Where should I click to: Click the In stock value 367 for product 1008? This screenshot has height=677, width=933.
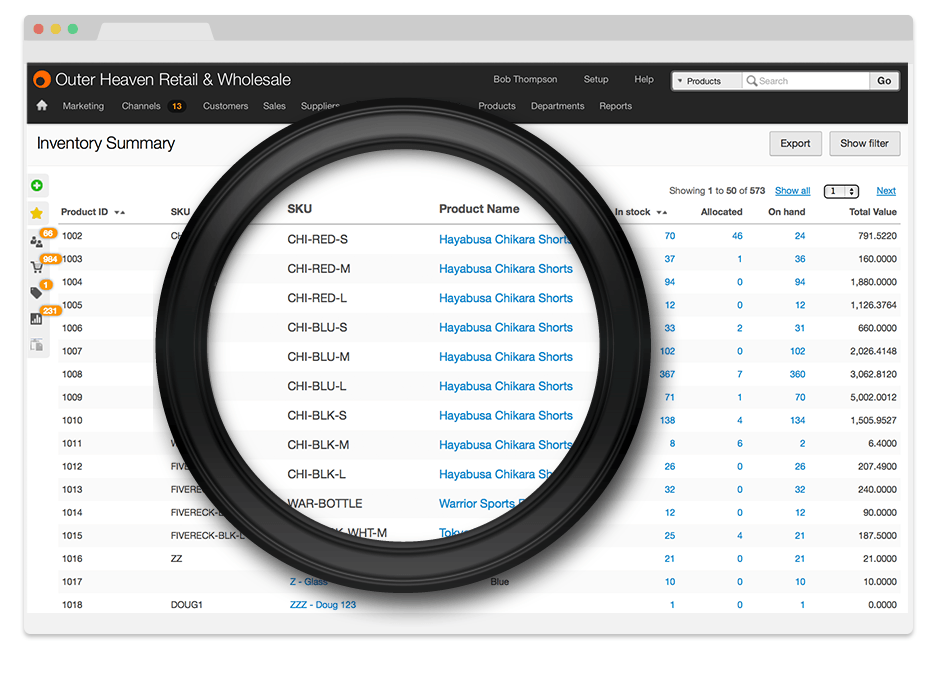point(667,374)
